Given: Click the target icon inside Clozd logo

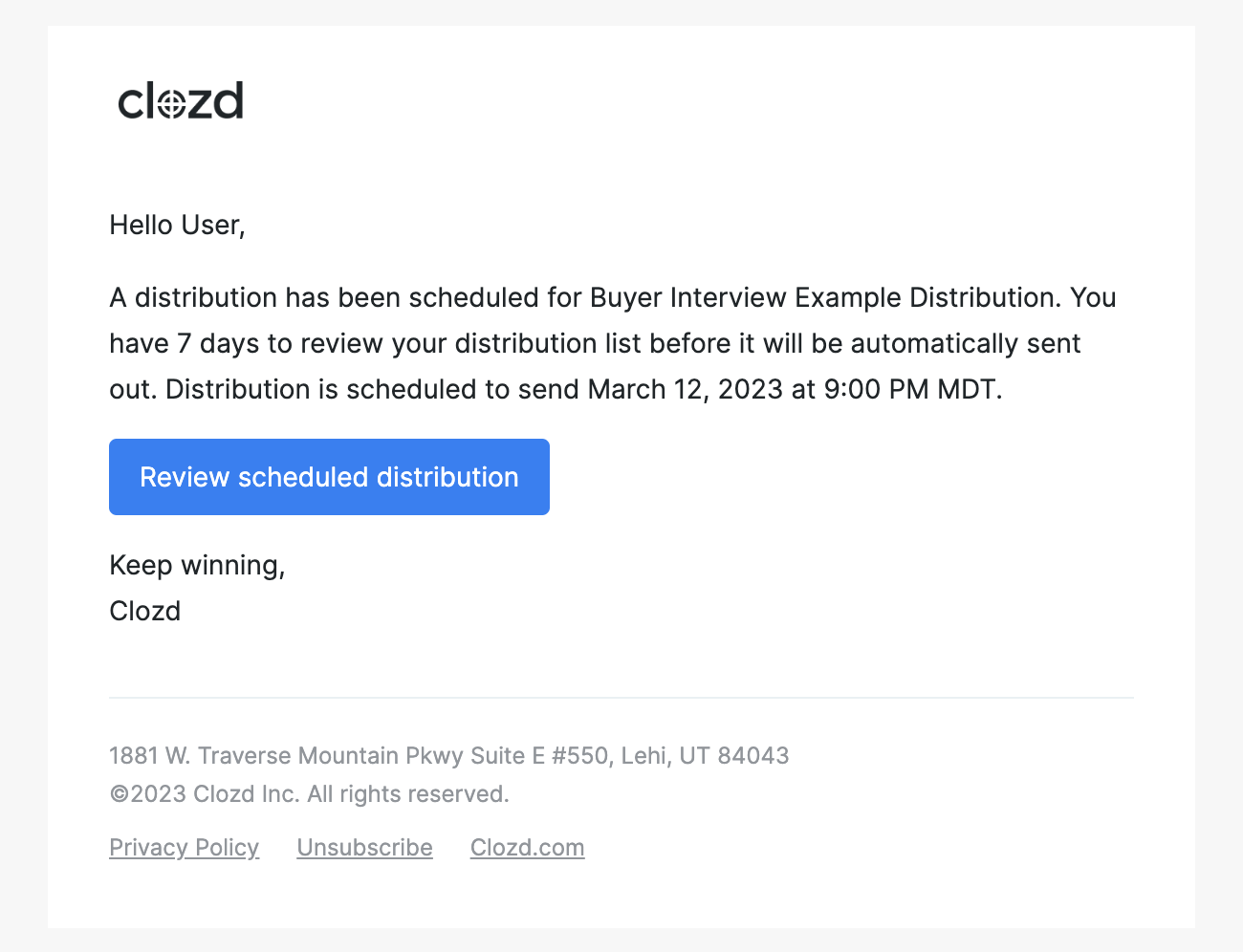Looking at the screenshot, I should [170, 103].
